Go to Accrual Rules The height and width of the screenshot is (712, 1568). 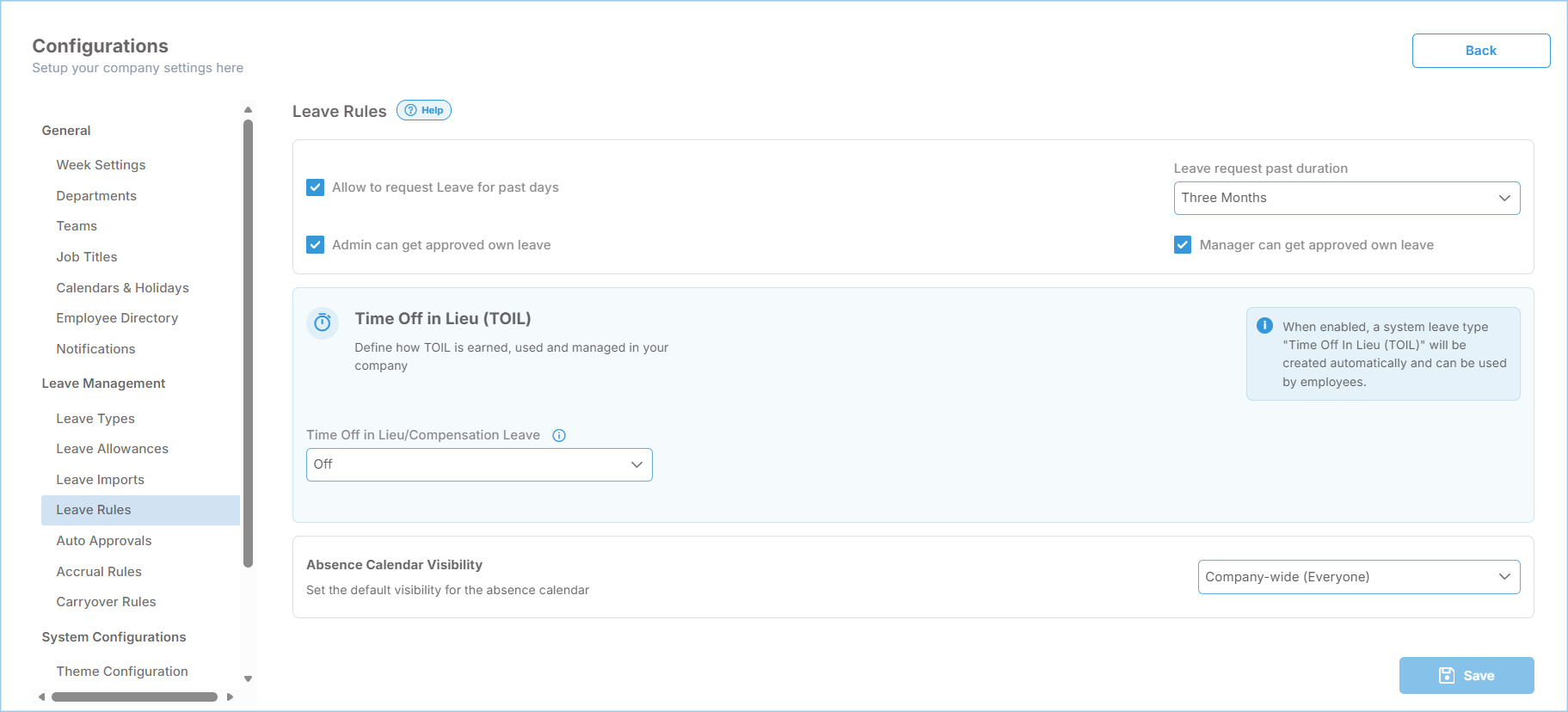click(x=99, y=572)
